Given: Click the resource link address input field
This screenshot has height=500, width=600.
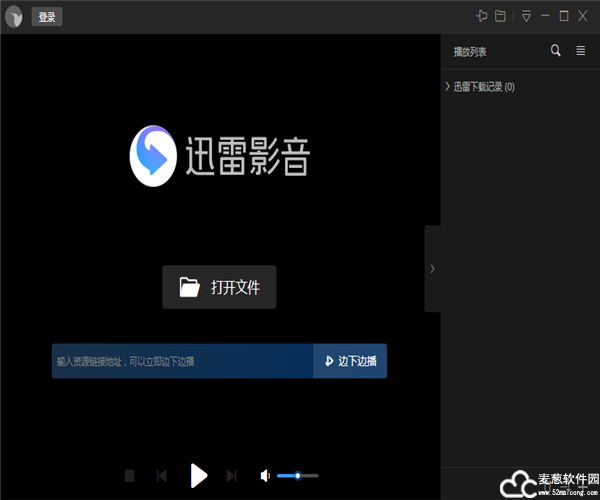Looking at the screenshot, I should pos(182,361).
